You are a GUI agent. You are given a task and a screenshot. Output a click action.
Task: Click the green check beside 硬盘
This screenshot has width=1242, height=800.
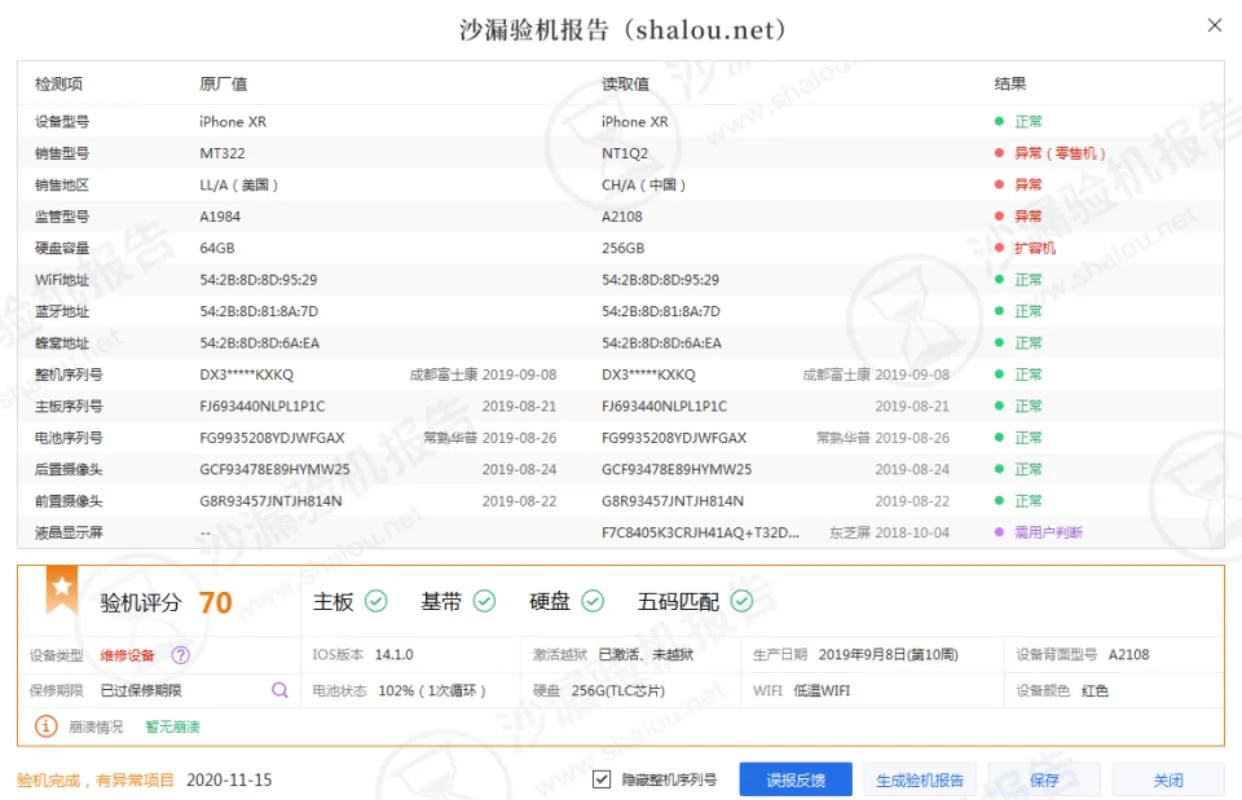pyautogui.click(x=593, y=601)
